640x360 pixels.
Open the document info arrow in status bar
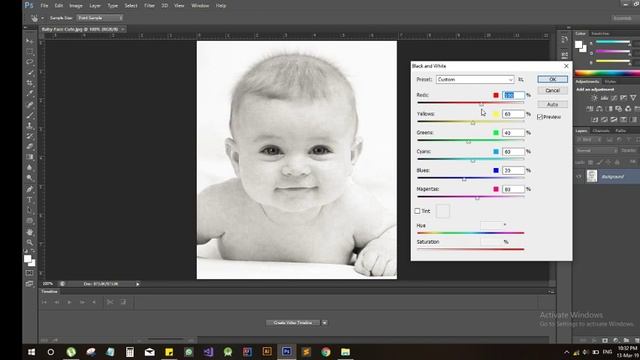(138, 284)
